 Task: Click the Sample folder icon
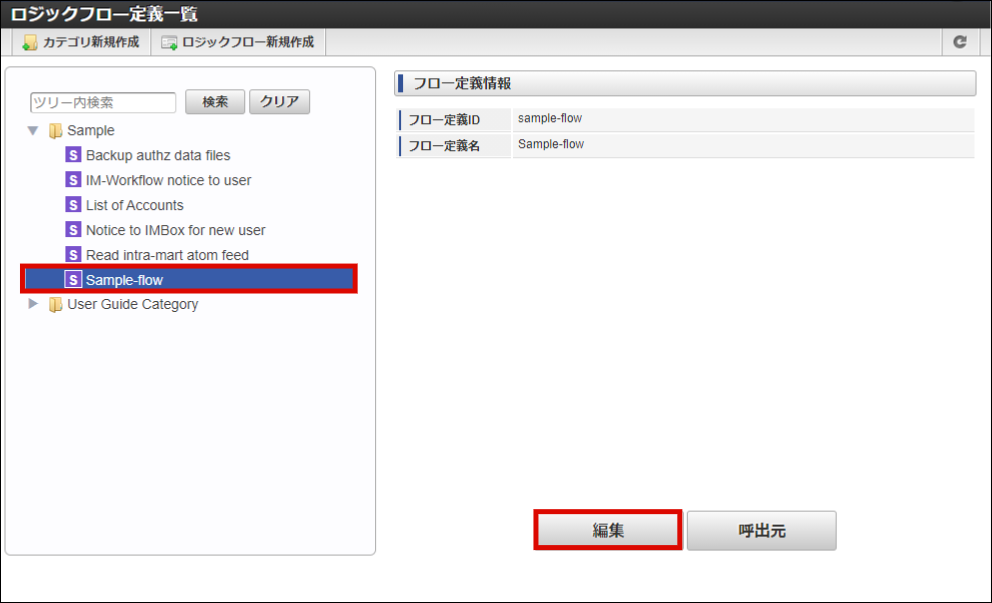click(x=56, y=130)
